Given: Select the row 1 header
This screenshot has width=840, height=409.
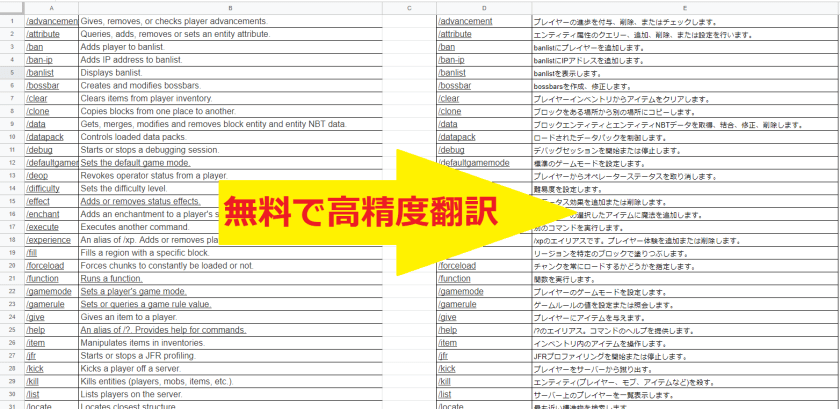Looking at the screenshot, I should [10, 21].
